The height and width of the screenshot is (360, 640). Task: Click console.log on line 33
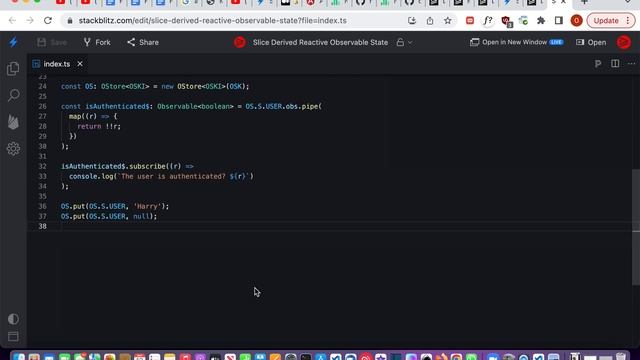91,176
